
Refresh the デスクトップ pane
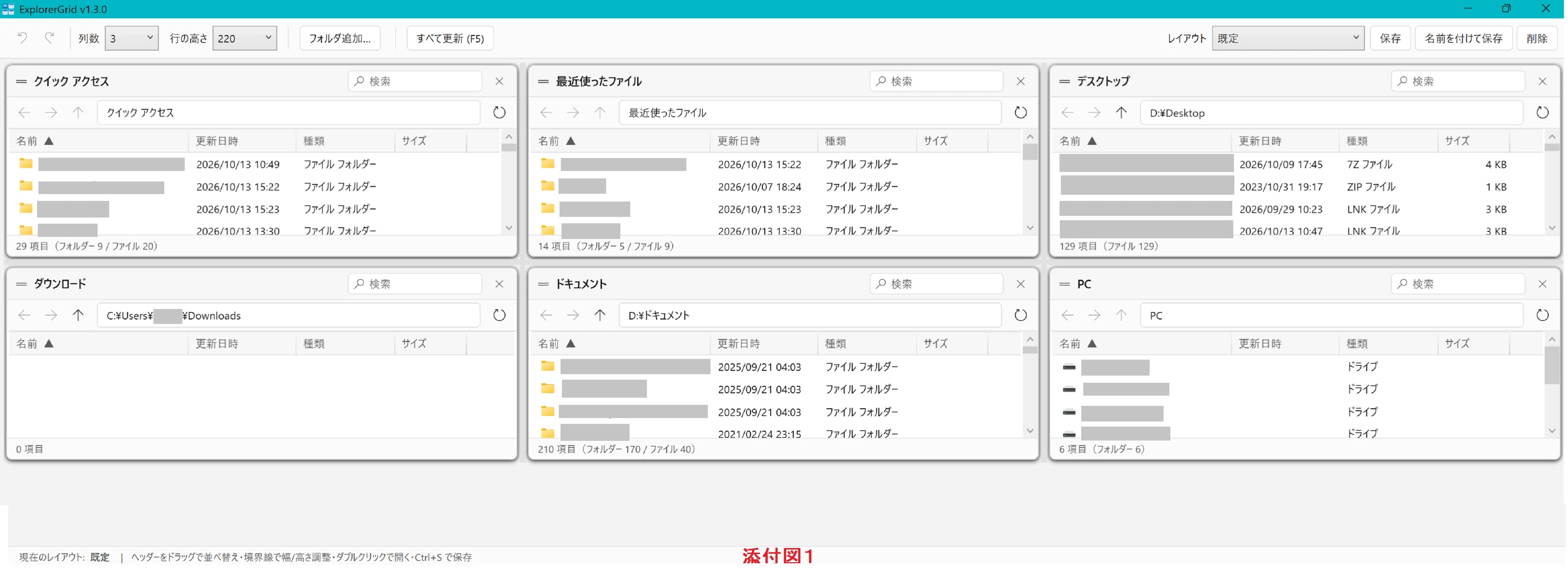click(x=1542, y=113)
